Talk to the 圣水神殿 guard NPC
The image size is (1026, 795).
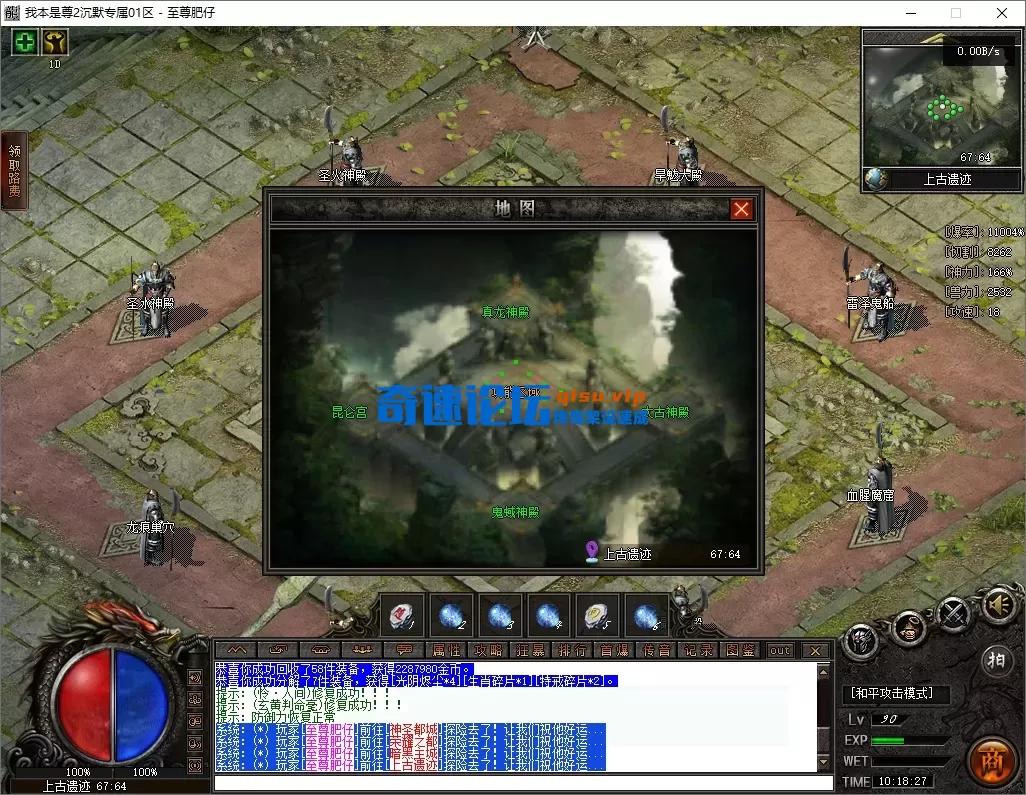[153, 300]
